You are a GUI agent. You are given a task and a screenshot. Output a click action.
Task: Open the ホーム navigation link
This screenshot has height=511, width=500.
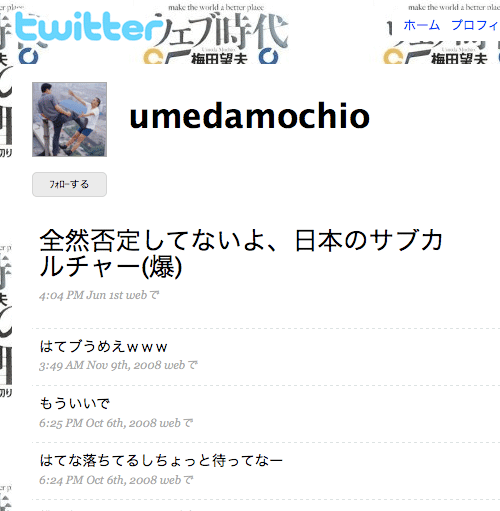(422, 25)
